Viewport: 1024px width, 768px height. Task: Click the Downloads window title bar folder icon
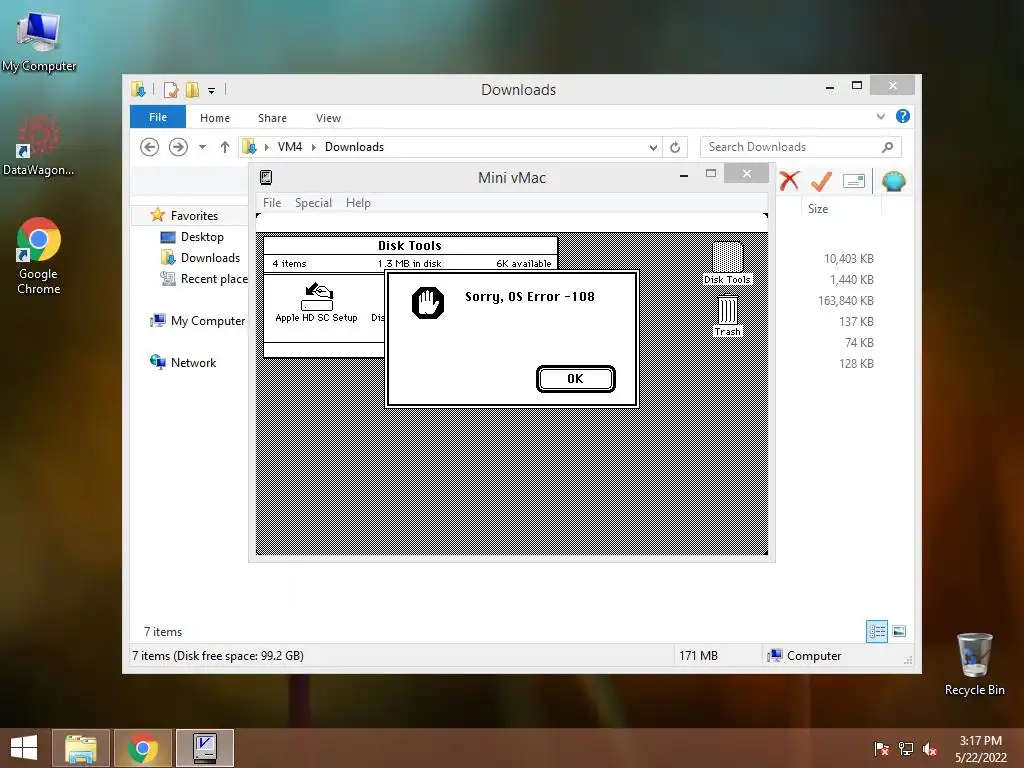[138, 89]
